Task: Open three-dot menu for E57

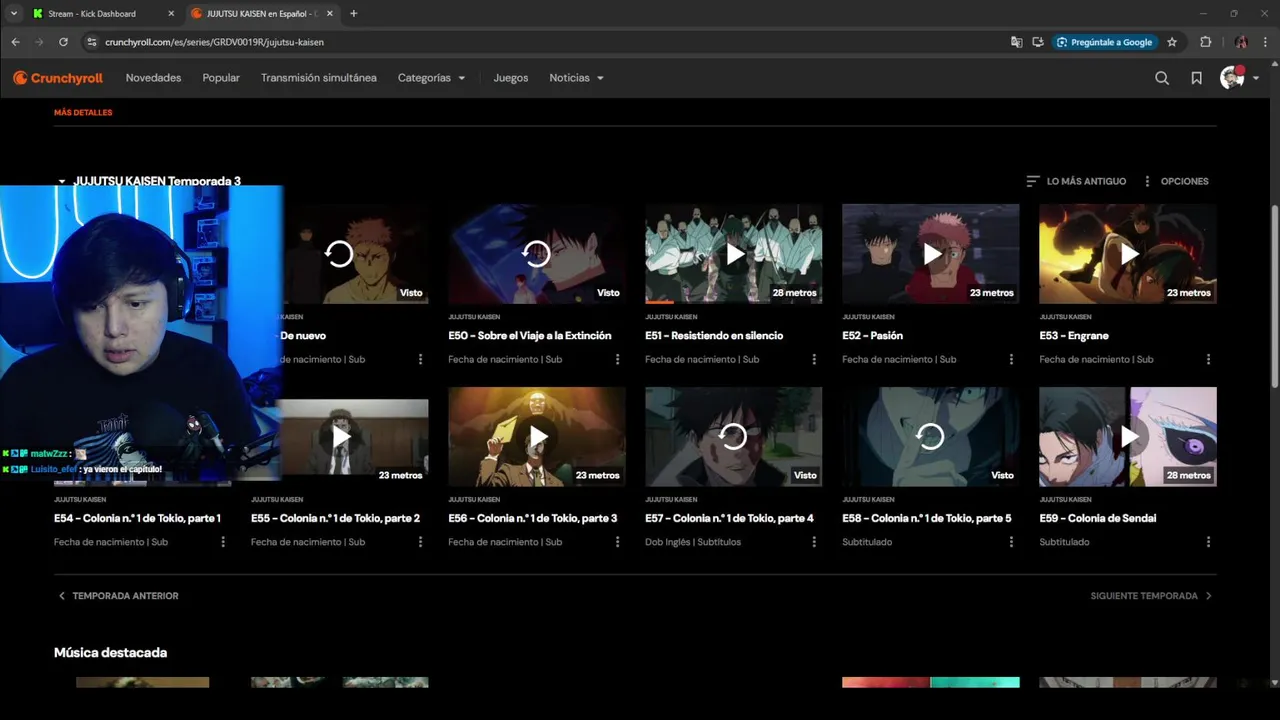Action: (x=814, y=542)
